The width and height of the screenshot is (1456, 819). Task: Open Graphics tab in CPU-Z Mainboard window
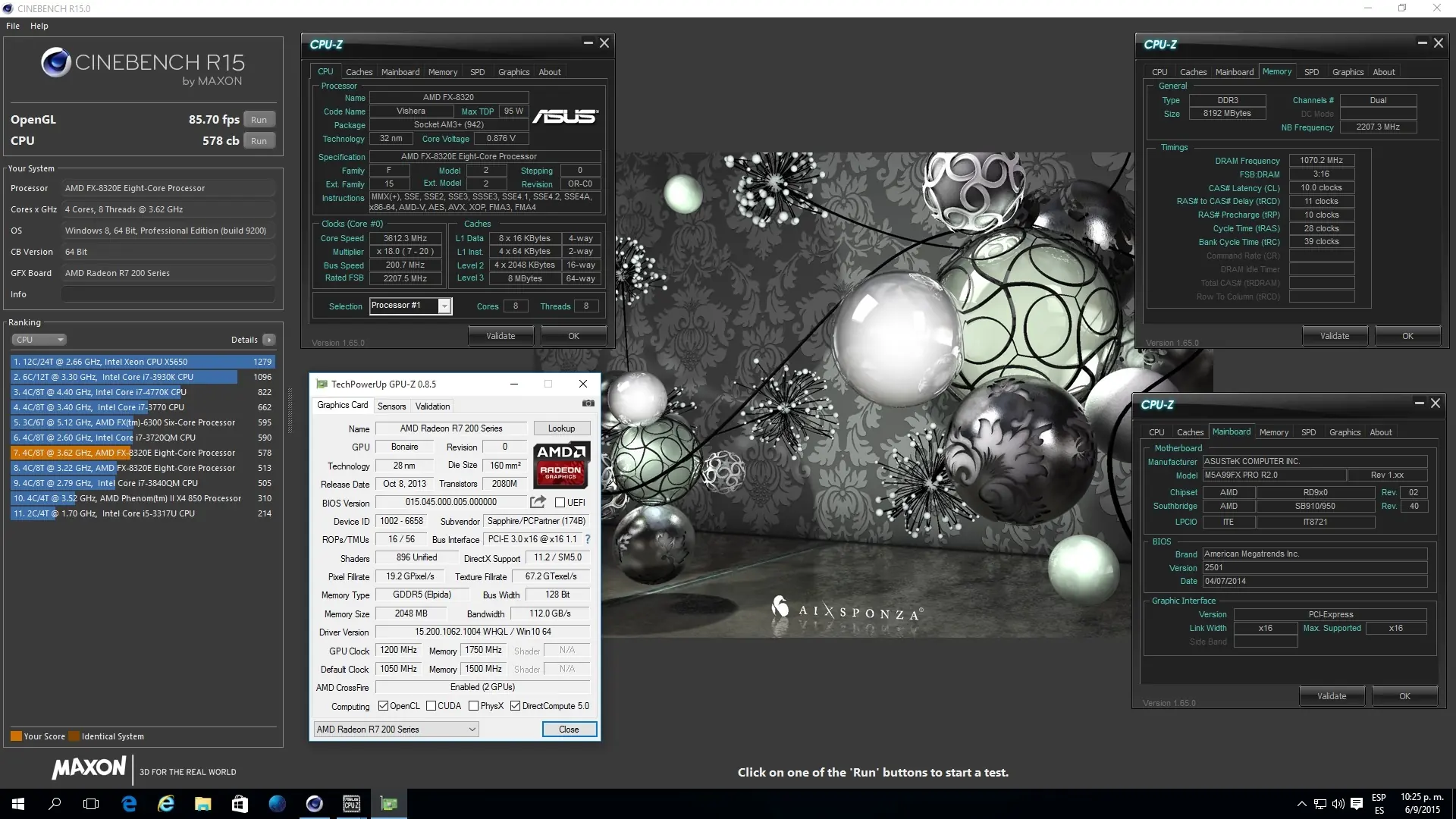[1345, 432]
